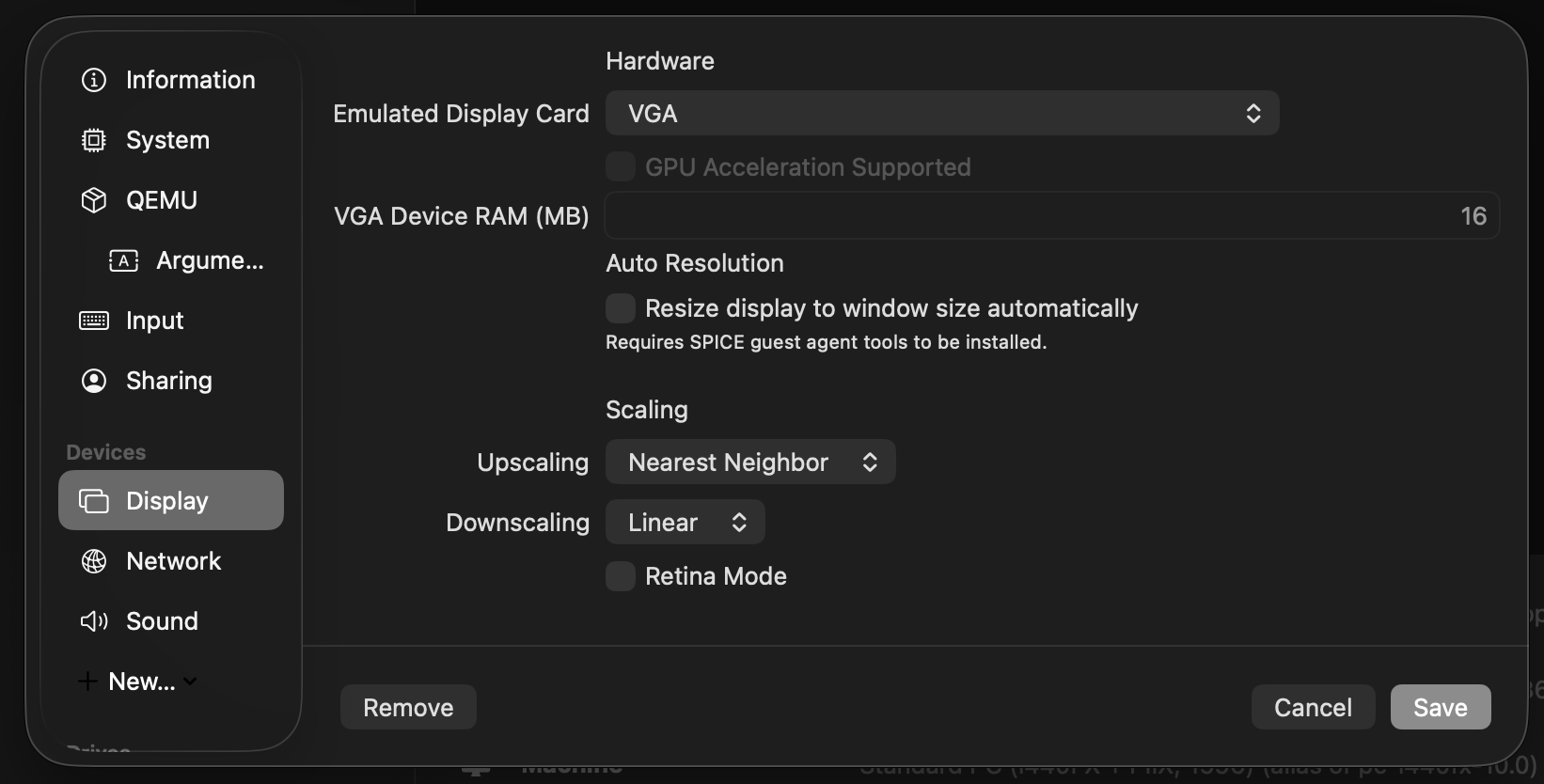Click the System chip icon
This screenshot has width=1544, height=784.
click(x=94, y=140)
